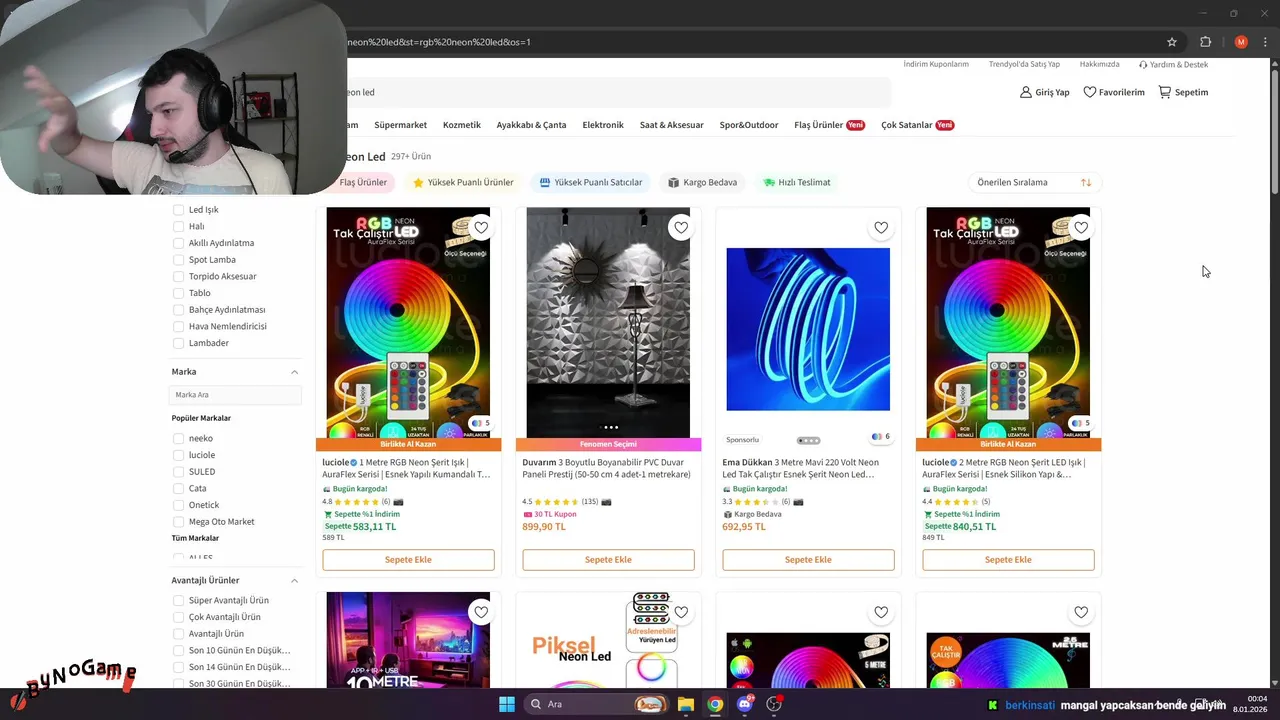Screen dimensions: 1280x720
Task: Favorite the Ema Dükkan blue neon product
Action: click(881, 228)
